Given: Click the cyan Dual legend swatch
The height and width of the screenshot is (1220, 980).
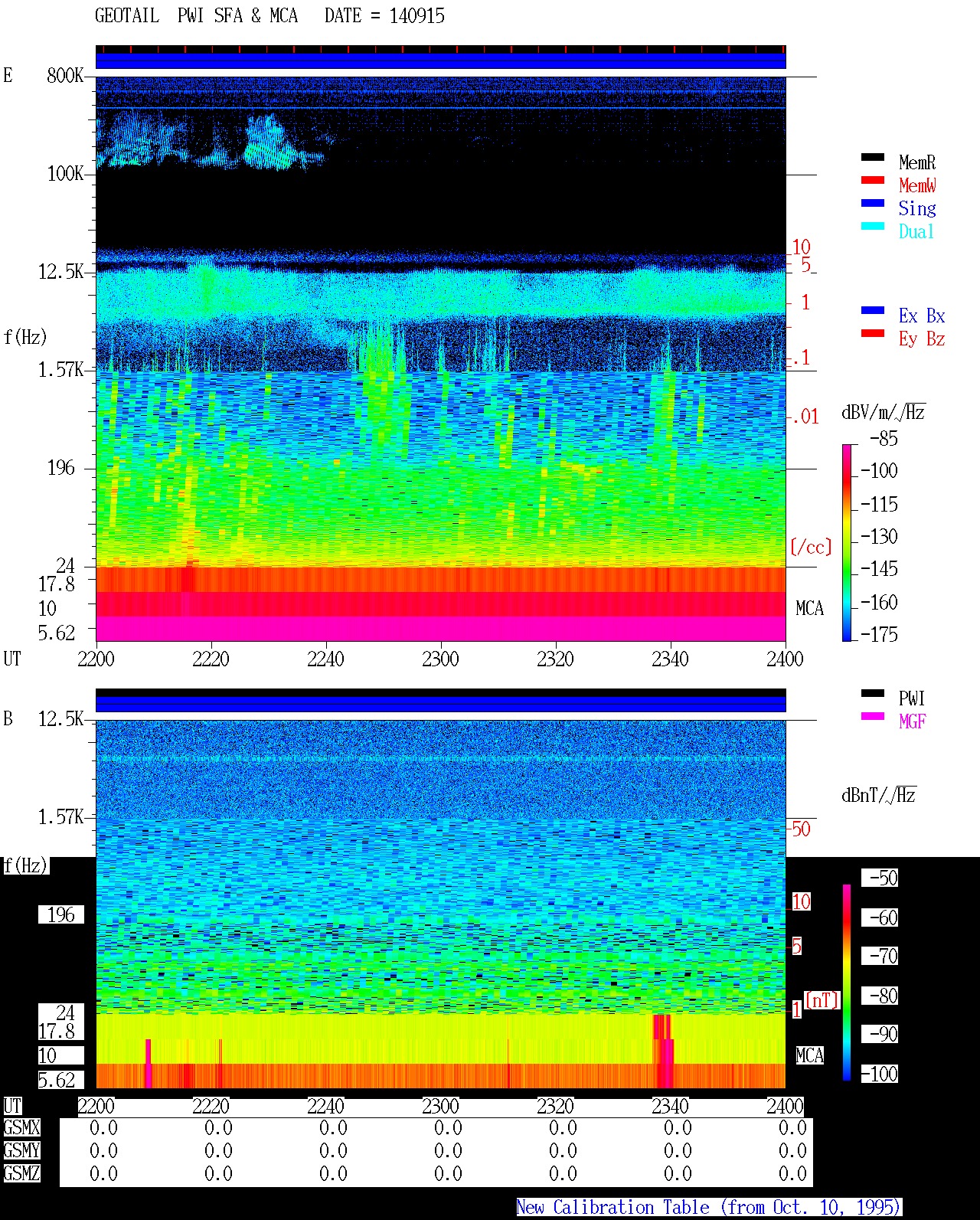Looking at the screenshot, I should 873,226.
